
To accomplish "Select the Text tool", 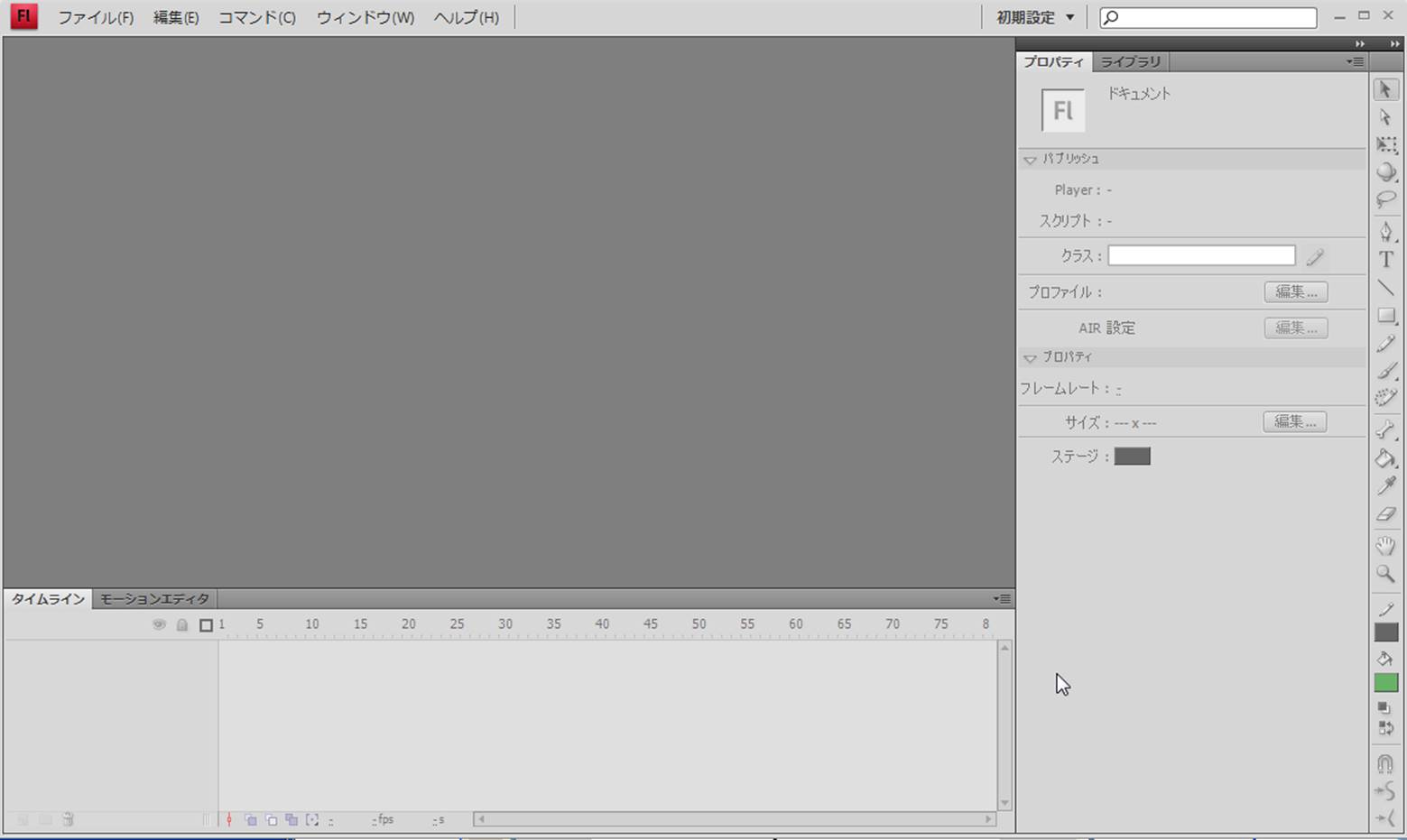I will 1385,260.
